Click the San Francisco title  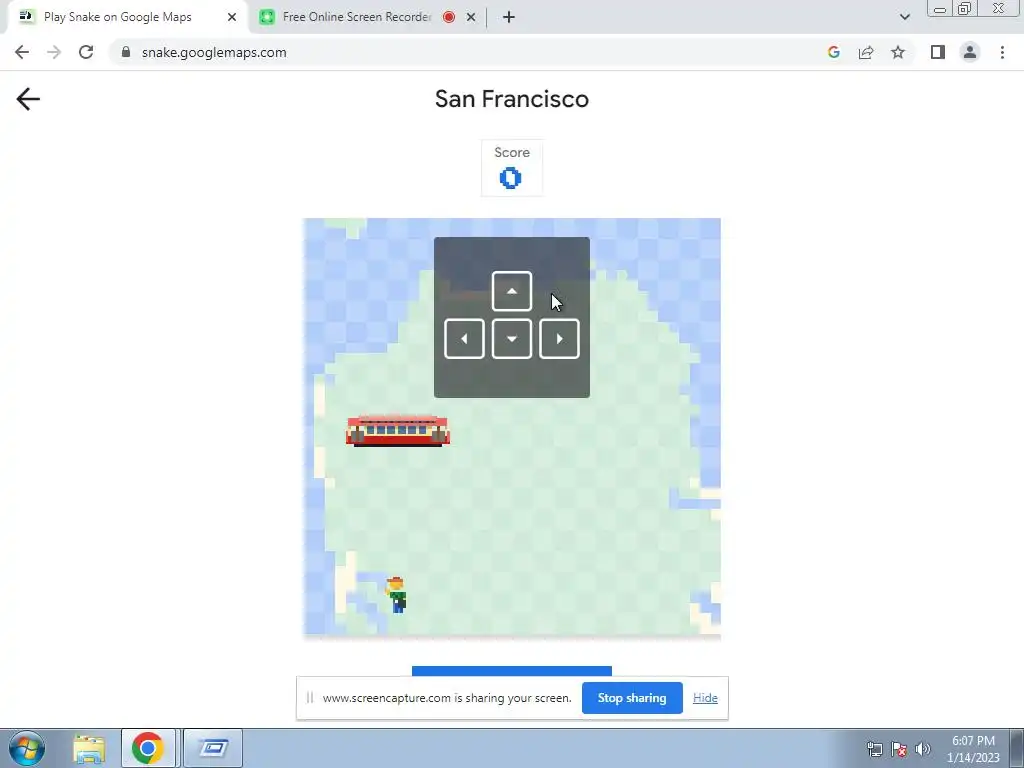pos(512,99)
